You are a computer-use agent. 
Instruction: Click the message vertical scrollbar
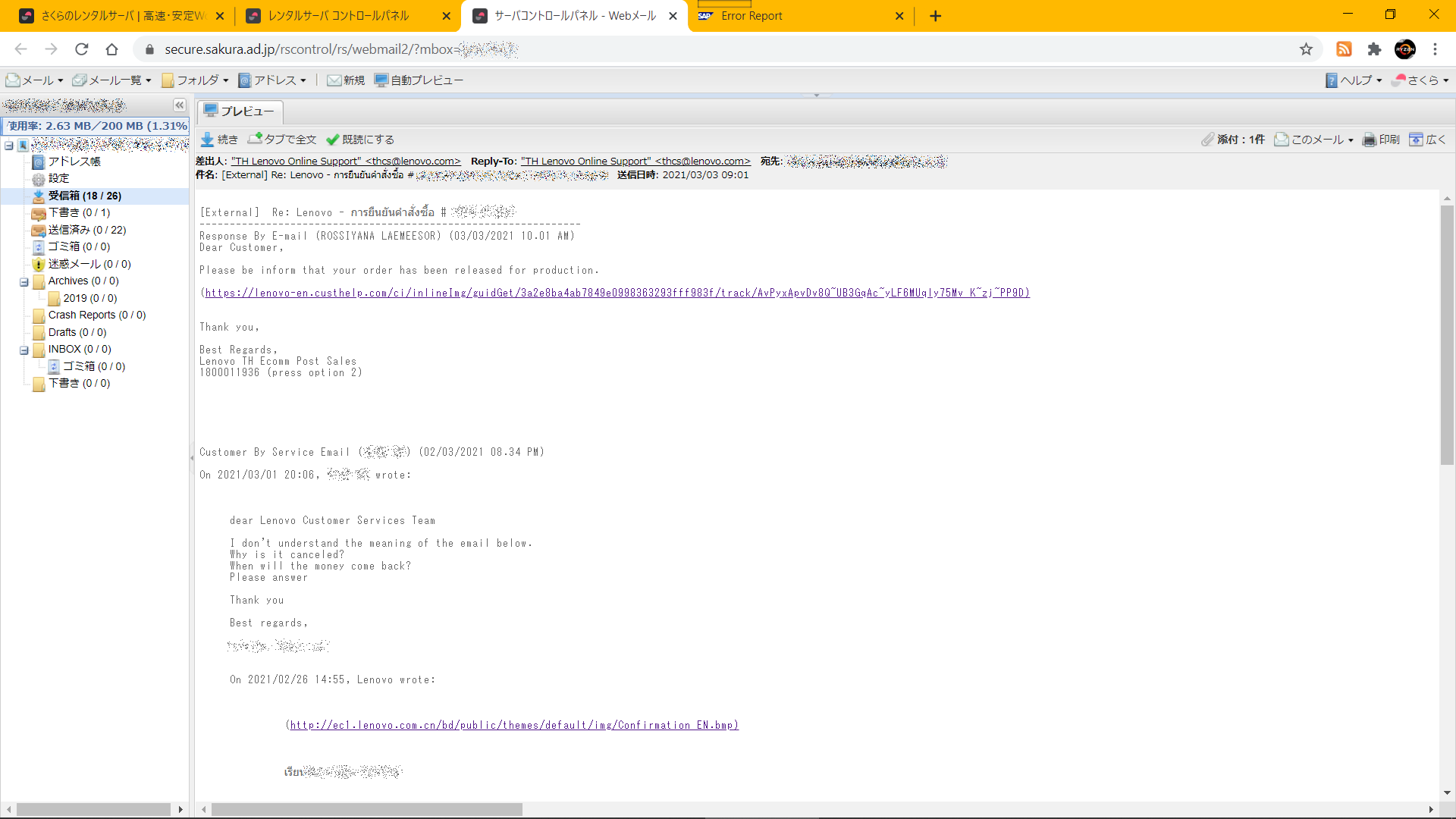[x=1447, y=334]
